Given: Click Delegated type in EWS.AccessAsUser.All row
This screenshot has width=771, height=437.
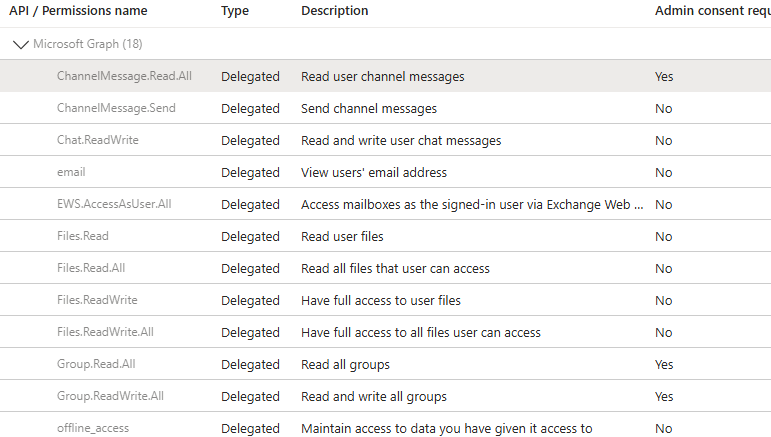Looking at the screenshot, I should (x=250, y=204).
